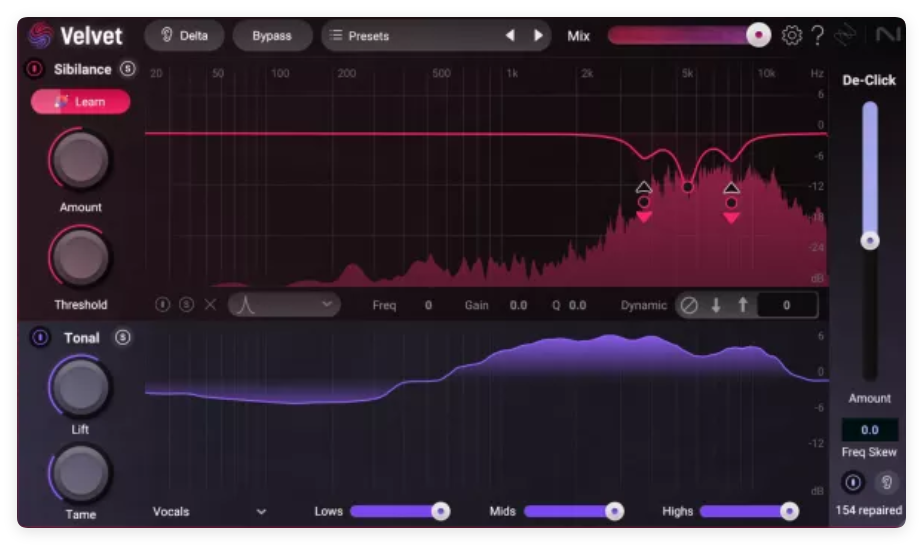The width and height of the screenshot is (923, 545).
Task: Go to previous preset arrow
Action: pos(510,35)
